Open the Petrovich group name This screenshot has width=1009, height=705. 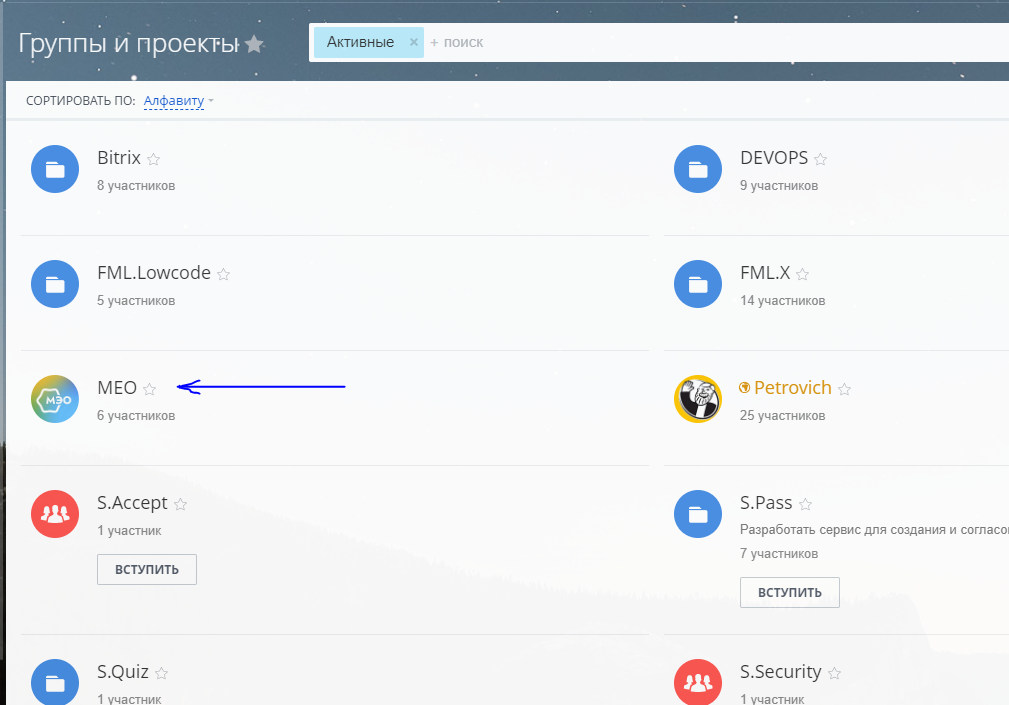[793, 388]
